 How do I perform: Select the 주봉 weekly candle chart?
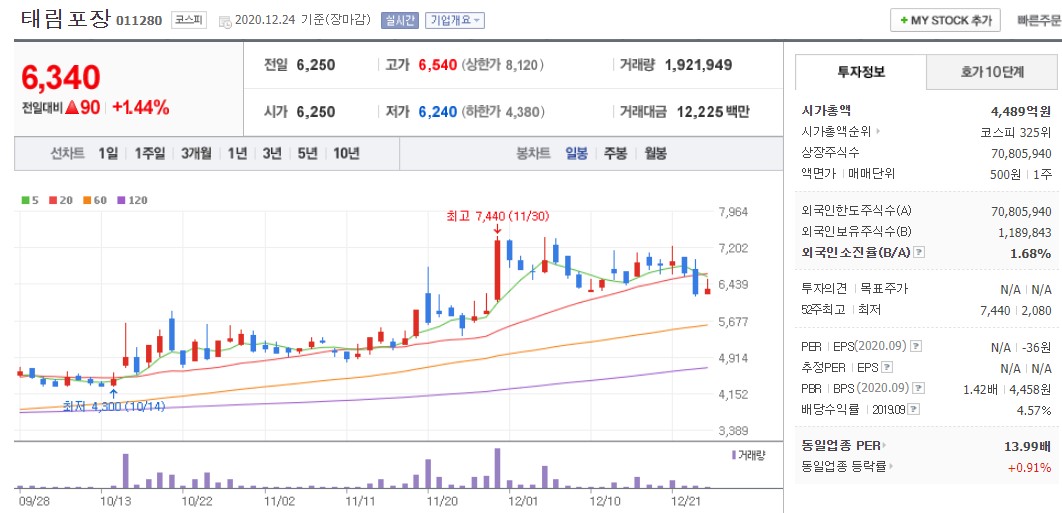615,154
